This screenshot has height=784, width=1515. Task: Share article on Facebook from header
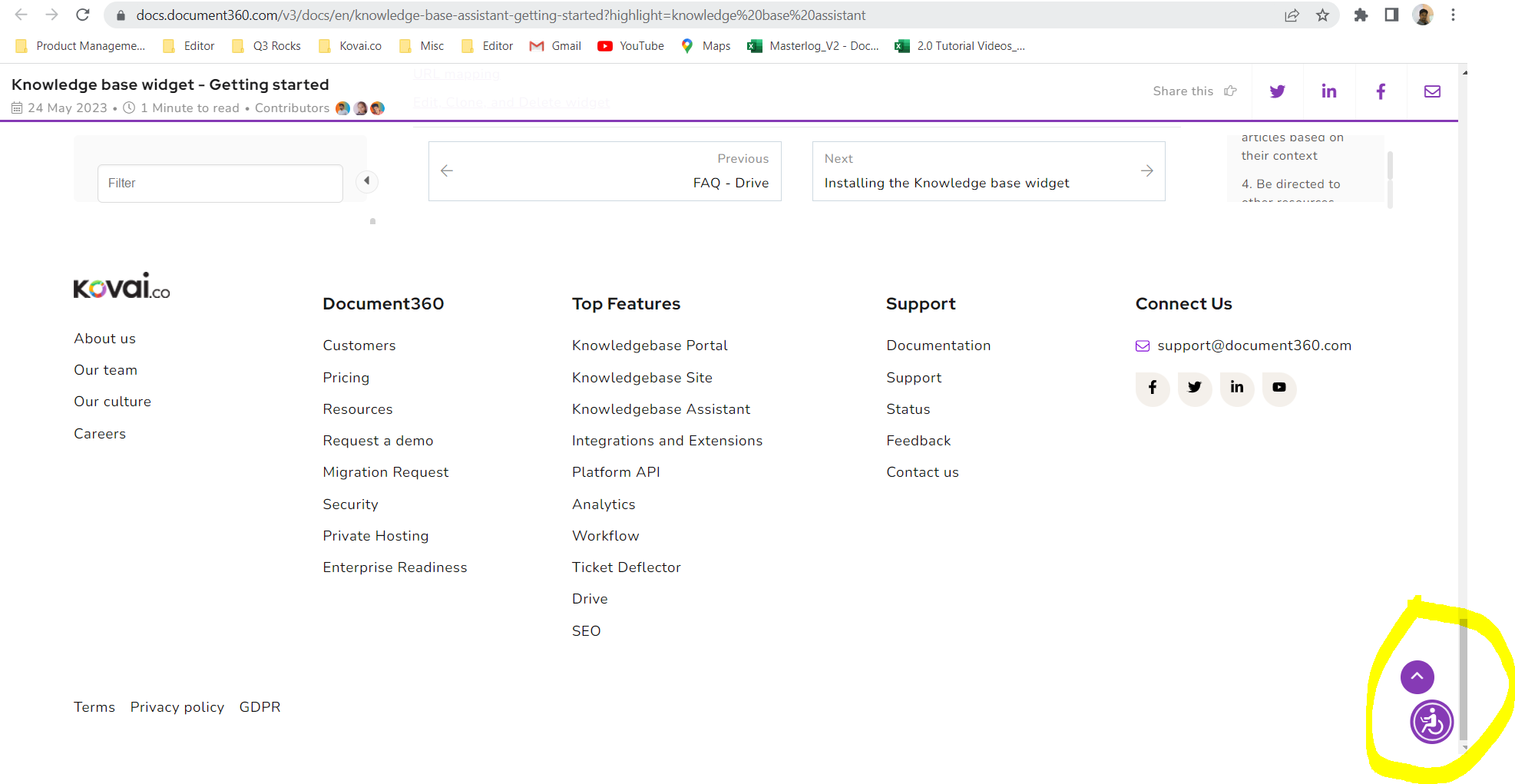(x=1380, y=91)
